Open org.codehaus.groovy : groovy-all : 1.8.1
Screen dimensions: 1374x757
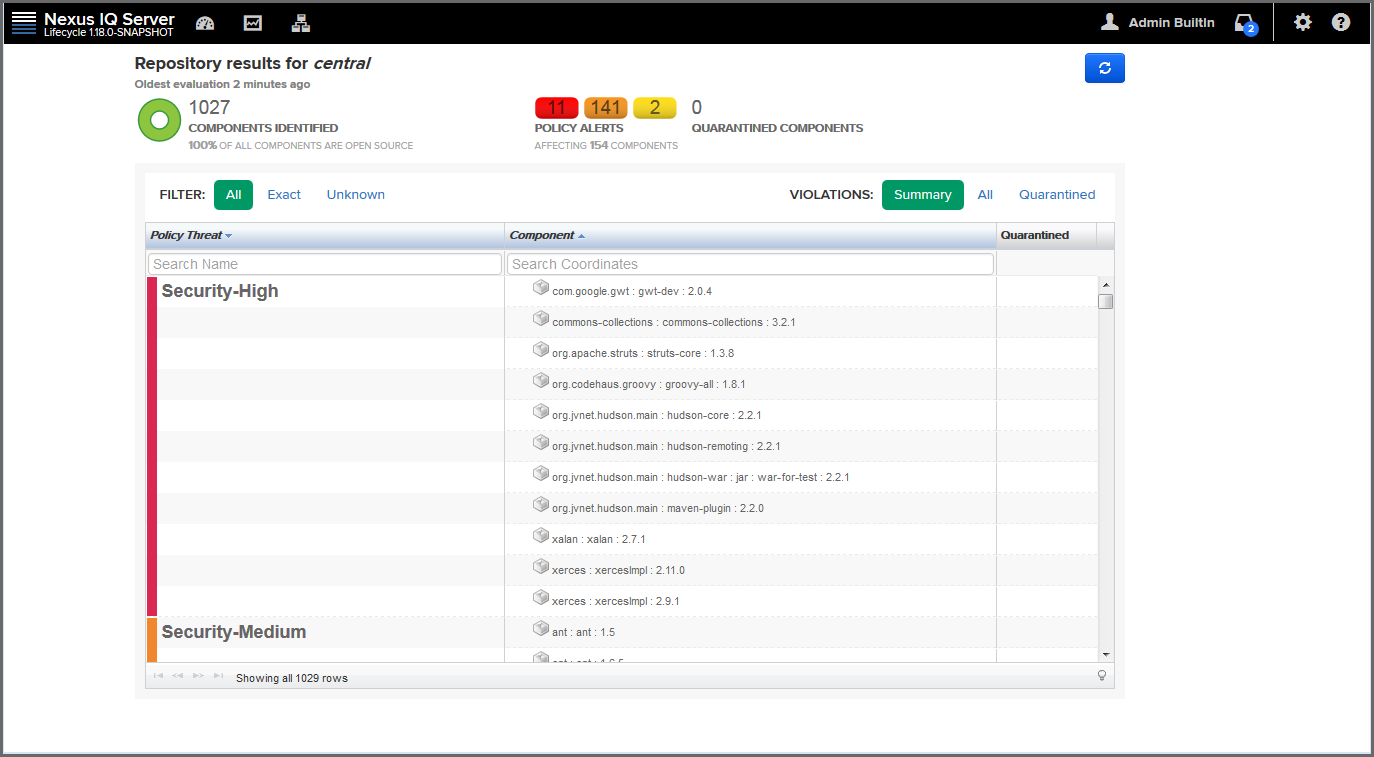coord(649,384)
